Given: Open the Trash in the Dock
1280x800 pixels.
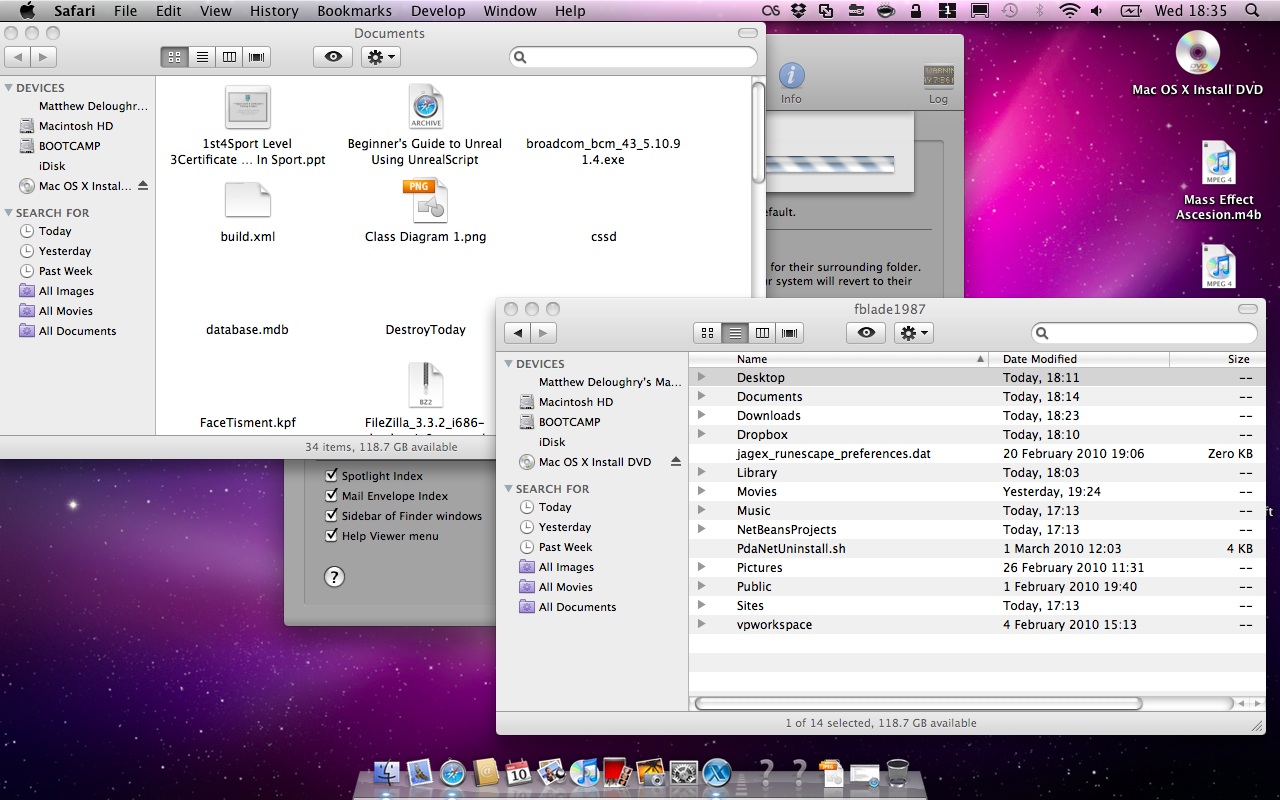Looking at the screenshot, I should click(x=897, y=773).
